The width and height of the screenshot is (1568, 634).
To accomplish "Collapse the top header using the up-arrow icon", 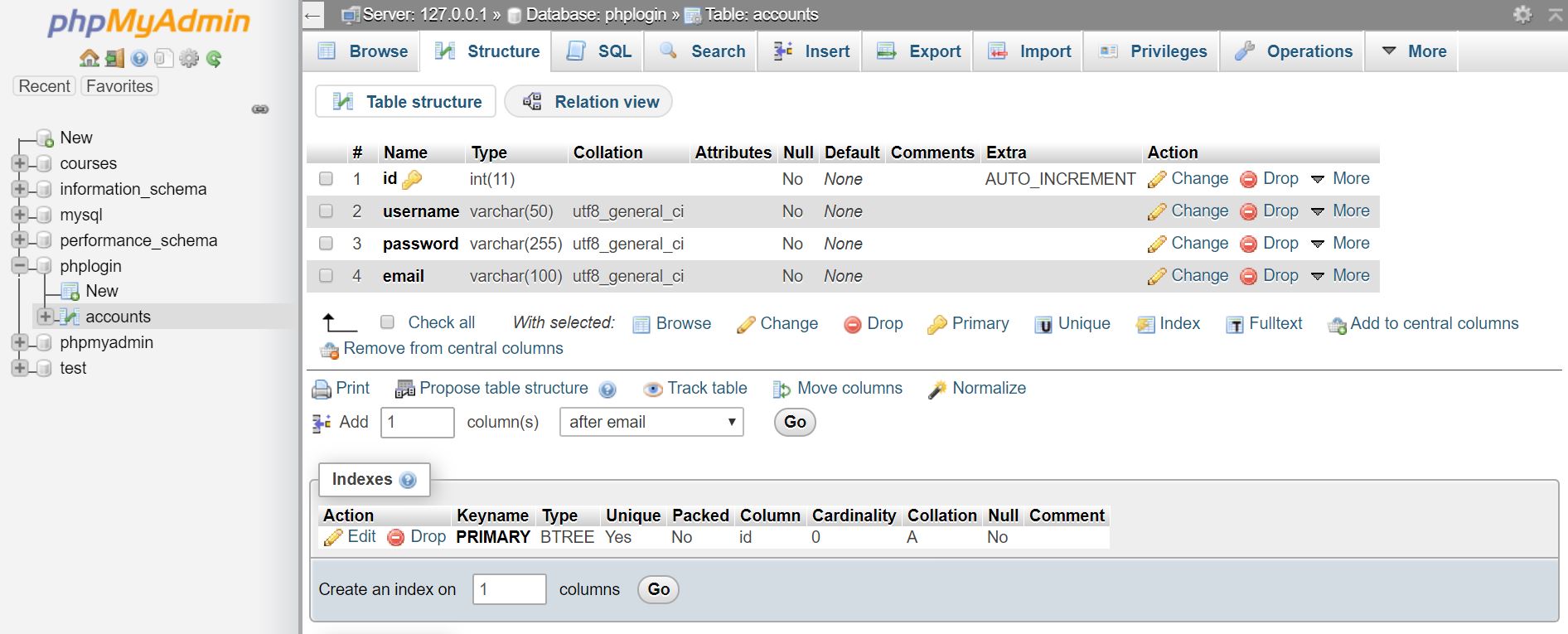I will [1555, 14].
